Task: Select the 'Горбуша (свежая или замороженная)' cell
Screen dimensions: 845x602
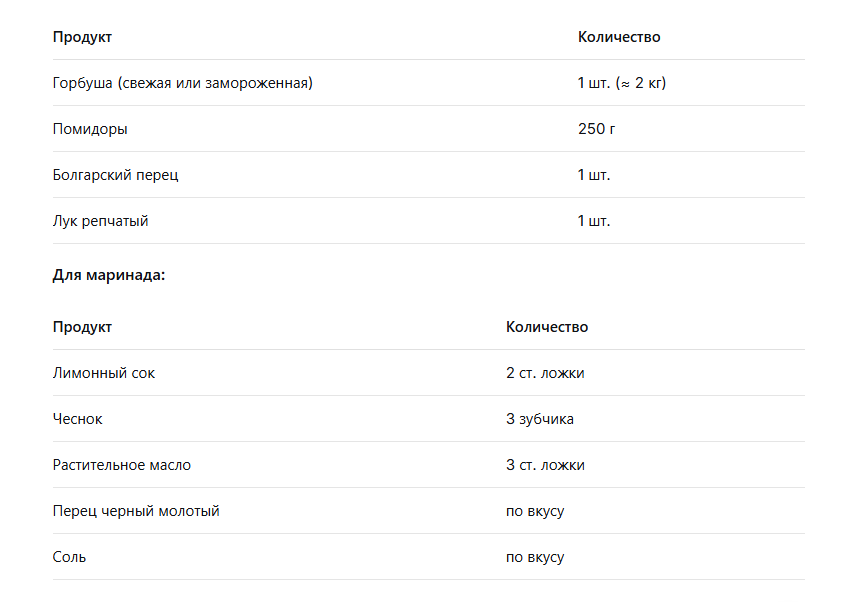Action: tap(183, 83)
